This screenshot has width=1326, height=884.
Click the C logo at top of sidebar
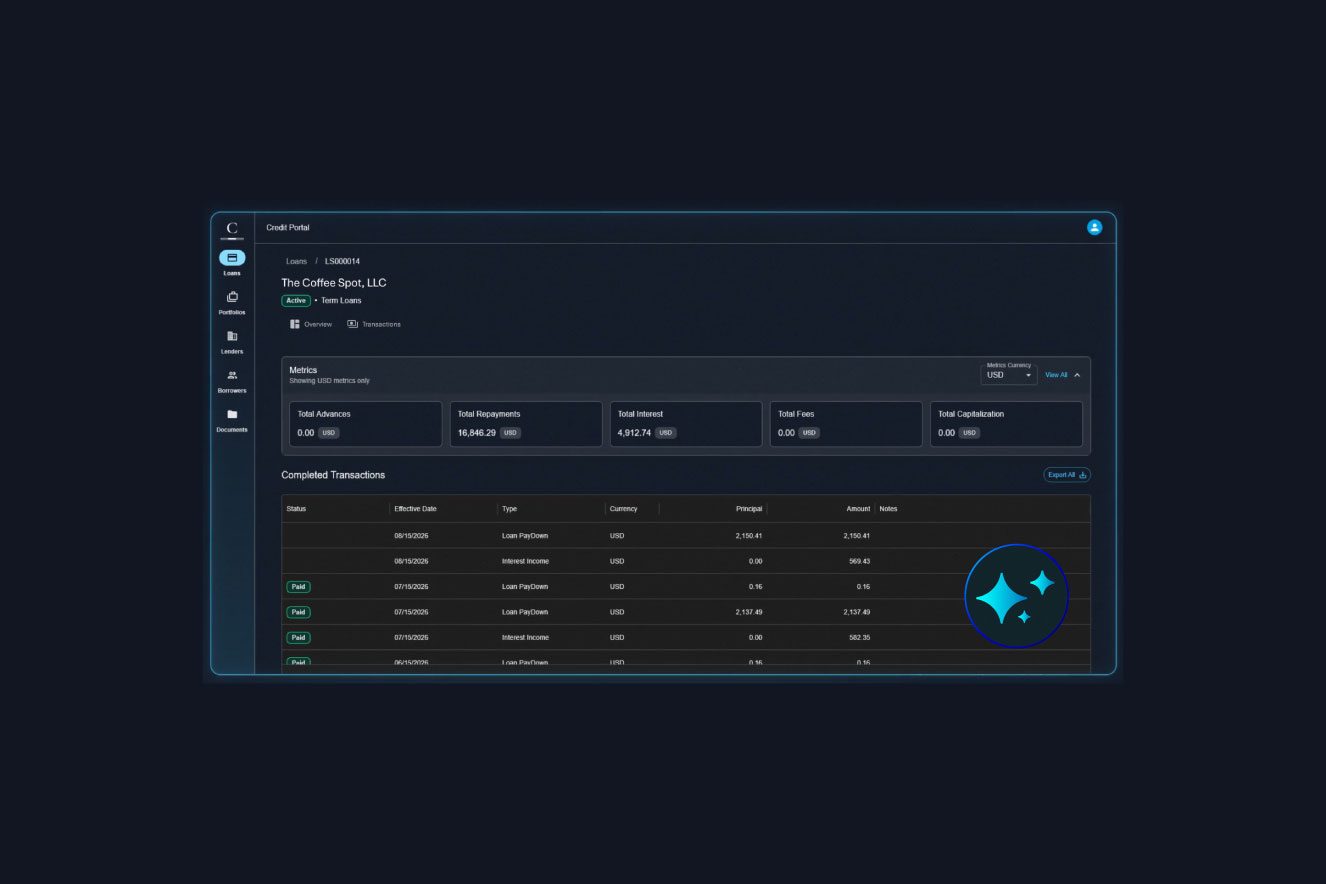click(232, 228)
